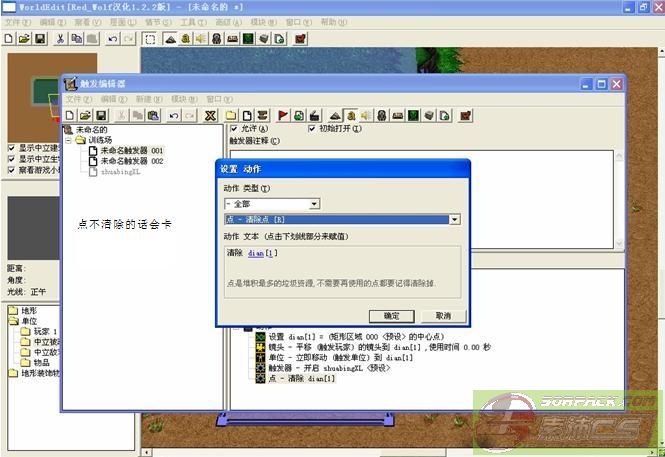Click the undo arrow in WorldEdit main toolbar
The image size is (665, 457).
click(112, 38)
